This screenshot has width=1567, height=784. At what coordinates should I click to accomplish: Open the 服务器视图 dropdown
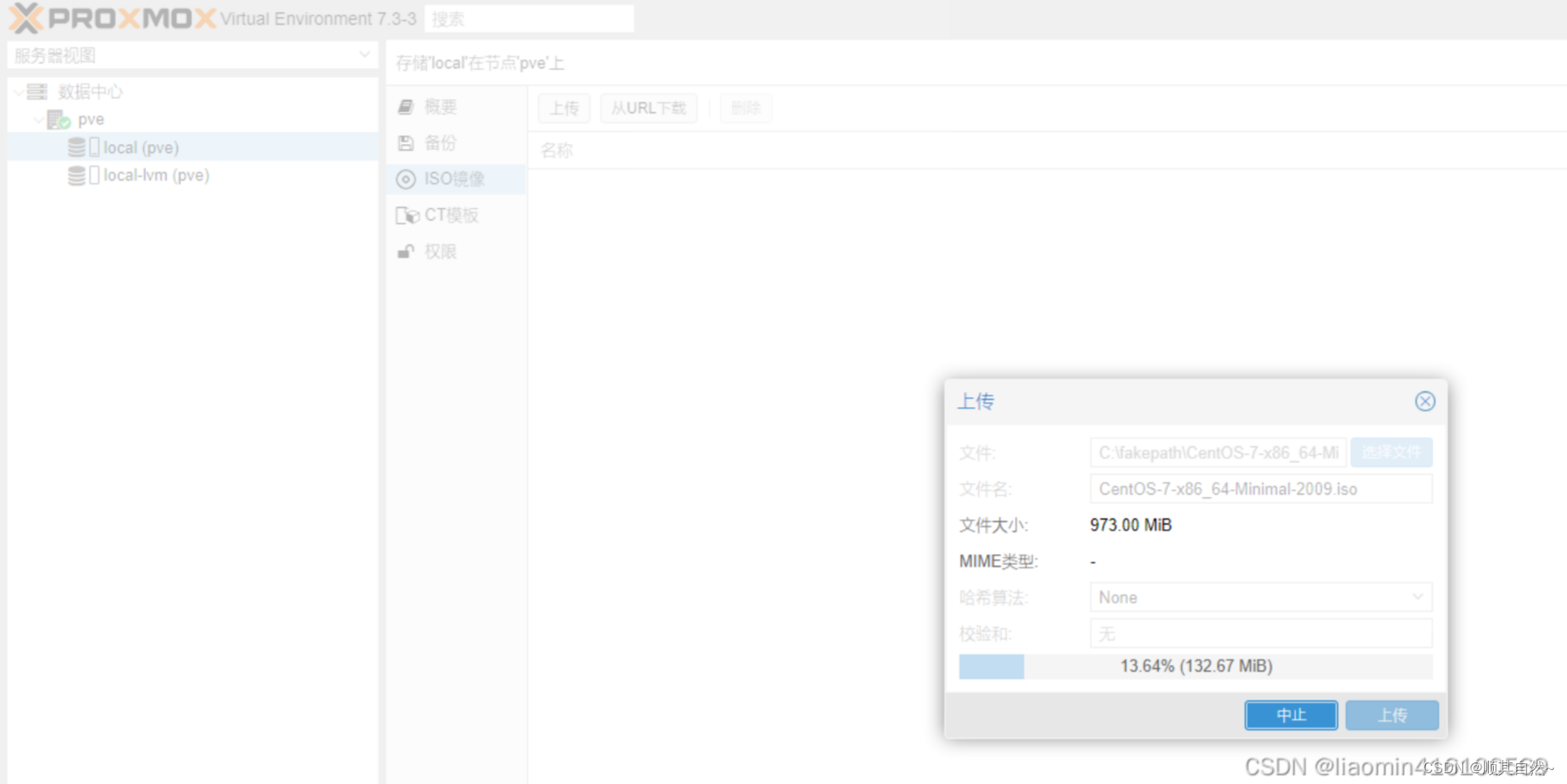click(x=364, y=54)
